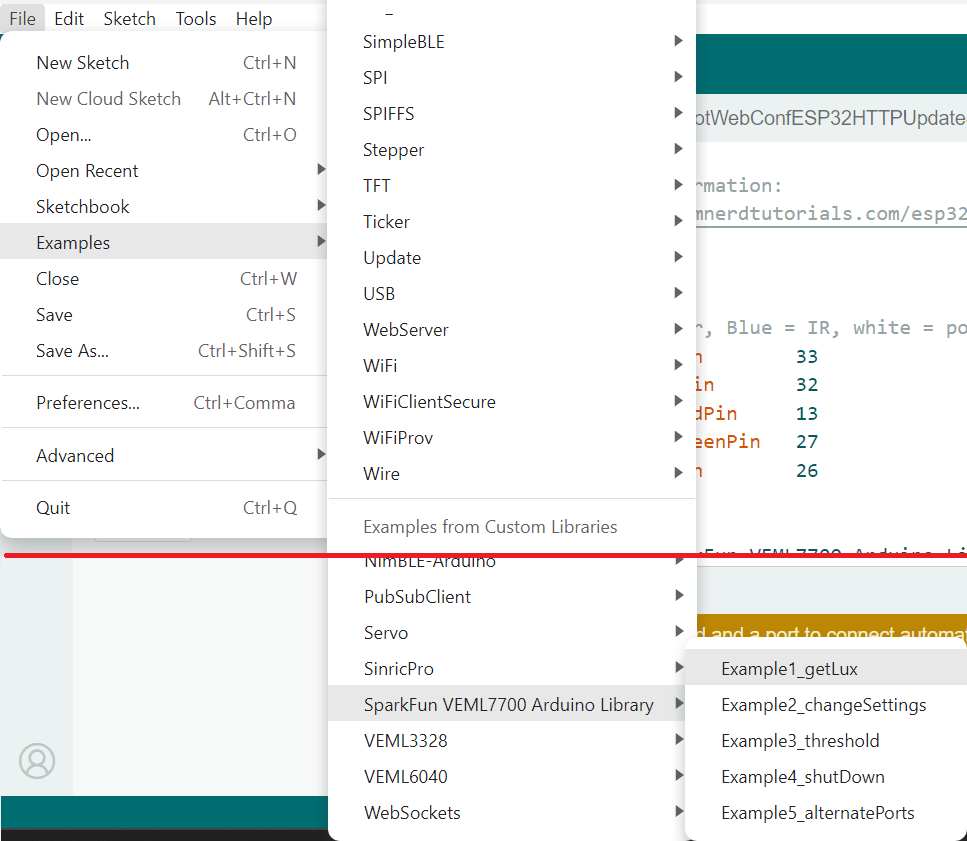The height and width of the screenshot is (841, 967).
Task: Select New Cloud Sketch entry
Action: pyautogui.click(x=165, y=99)
